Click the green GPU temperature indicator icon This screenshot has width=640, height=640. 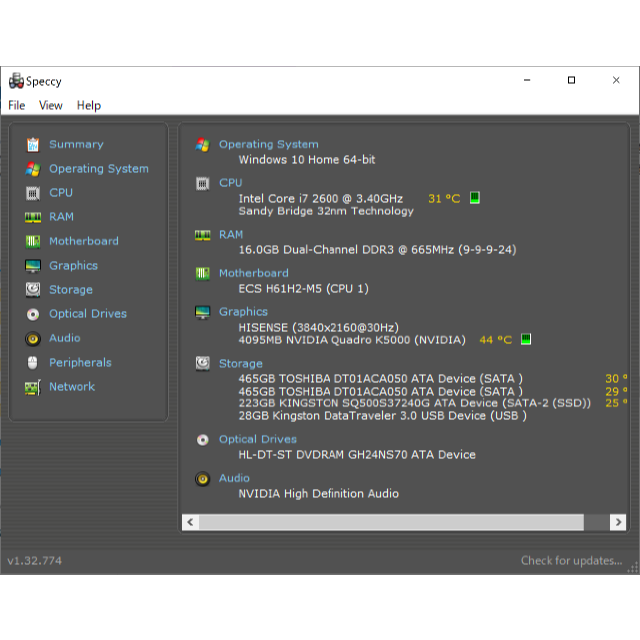coord(526,339)
